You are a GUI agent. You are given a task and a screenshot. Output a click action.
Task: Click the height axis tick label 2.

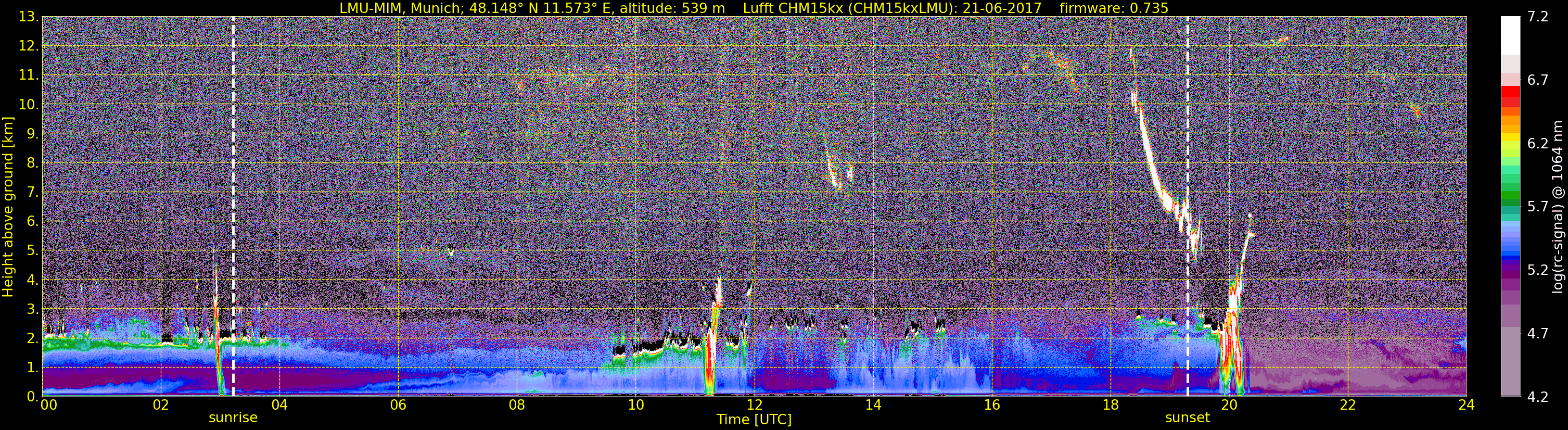pyautogui.click(x=32, y=338)
